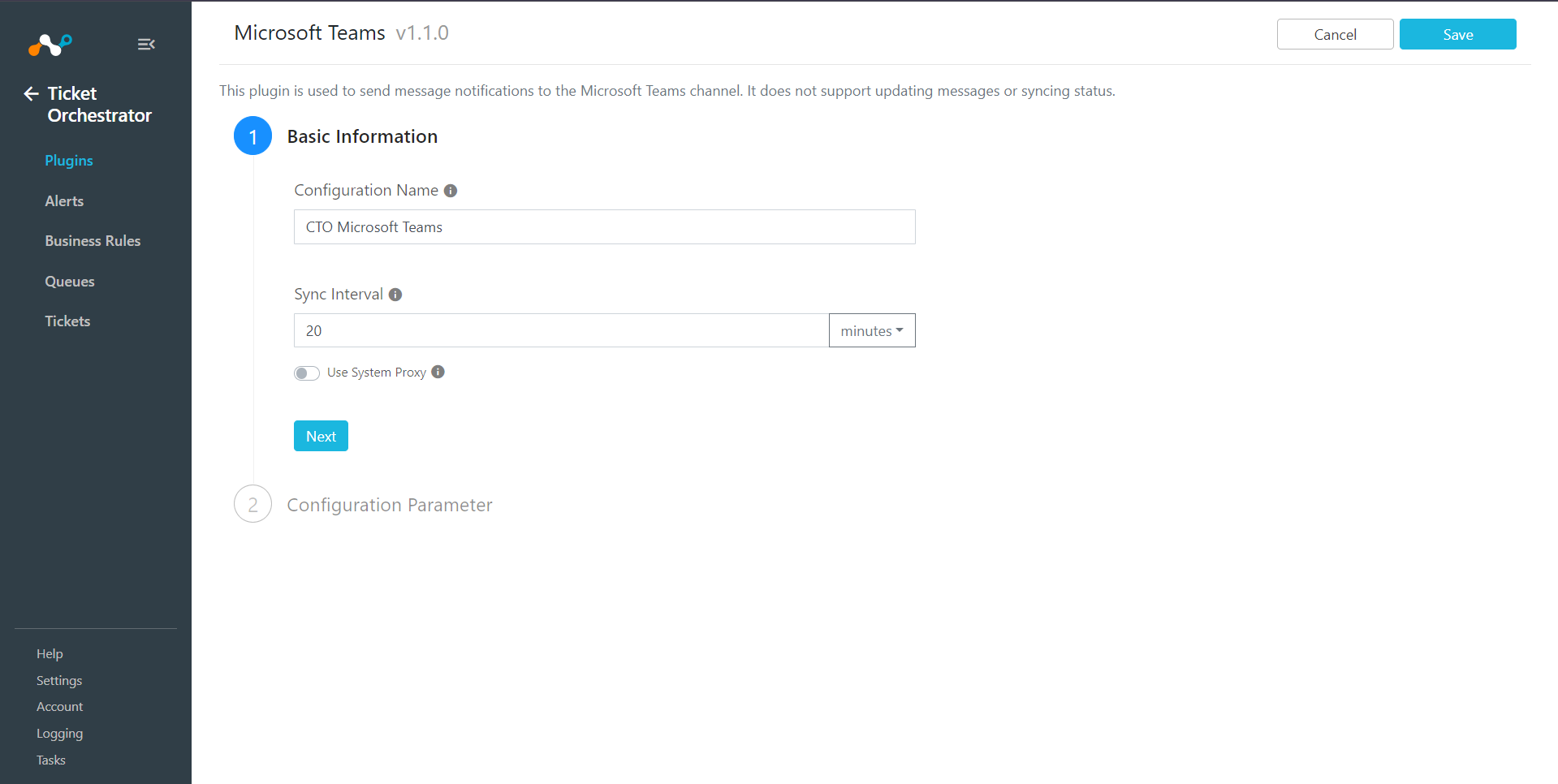Show Sync Interval info tooltip icon
The width and height of the screenshot is (1558, 784).
[x=395, y=295]
